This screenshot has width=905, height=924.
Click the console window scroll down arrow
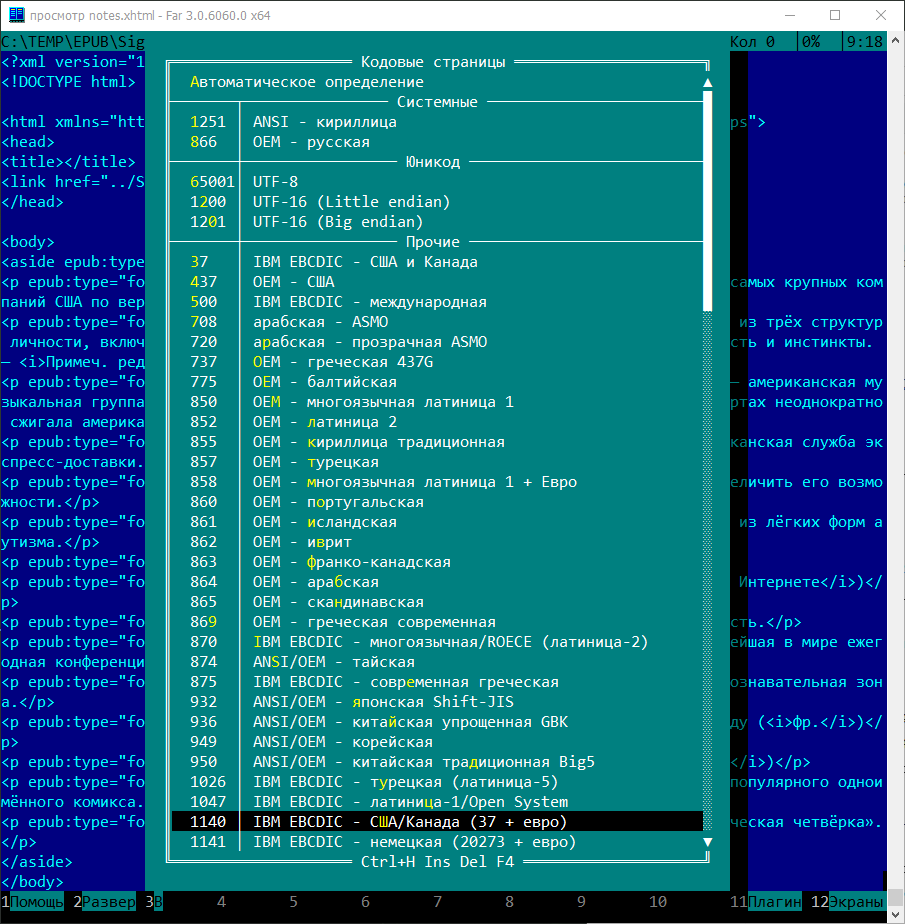pos(896,914)
